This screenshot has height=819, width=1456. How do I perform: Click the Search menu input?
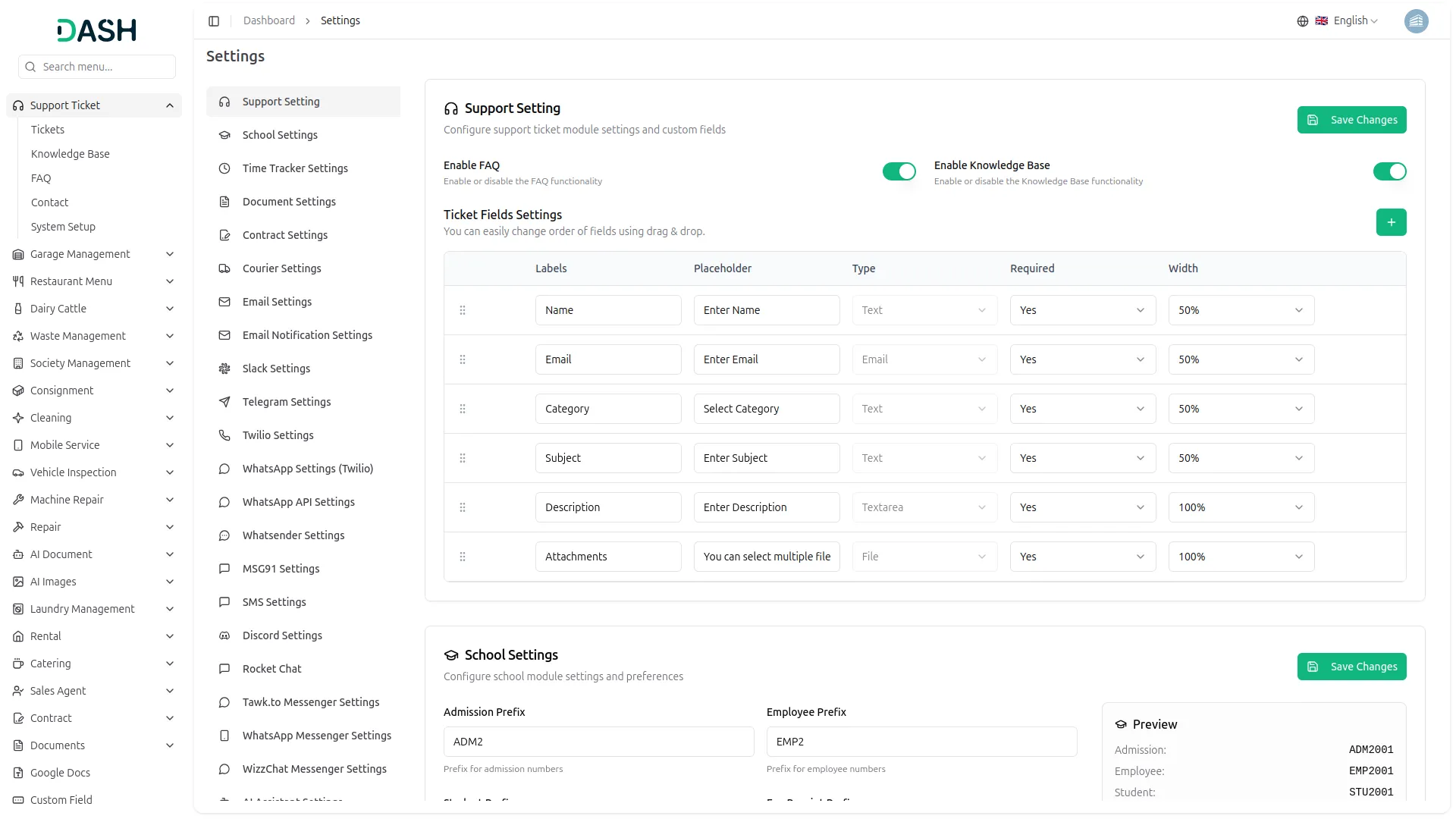97,67
